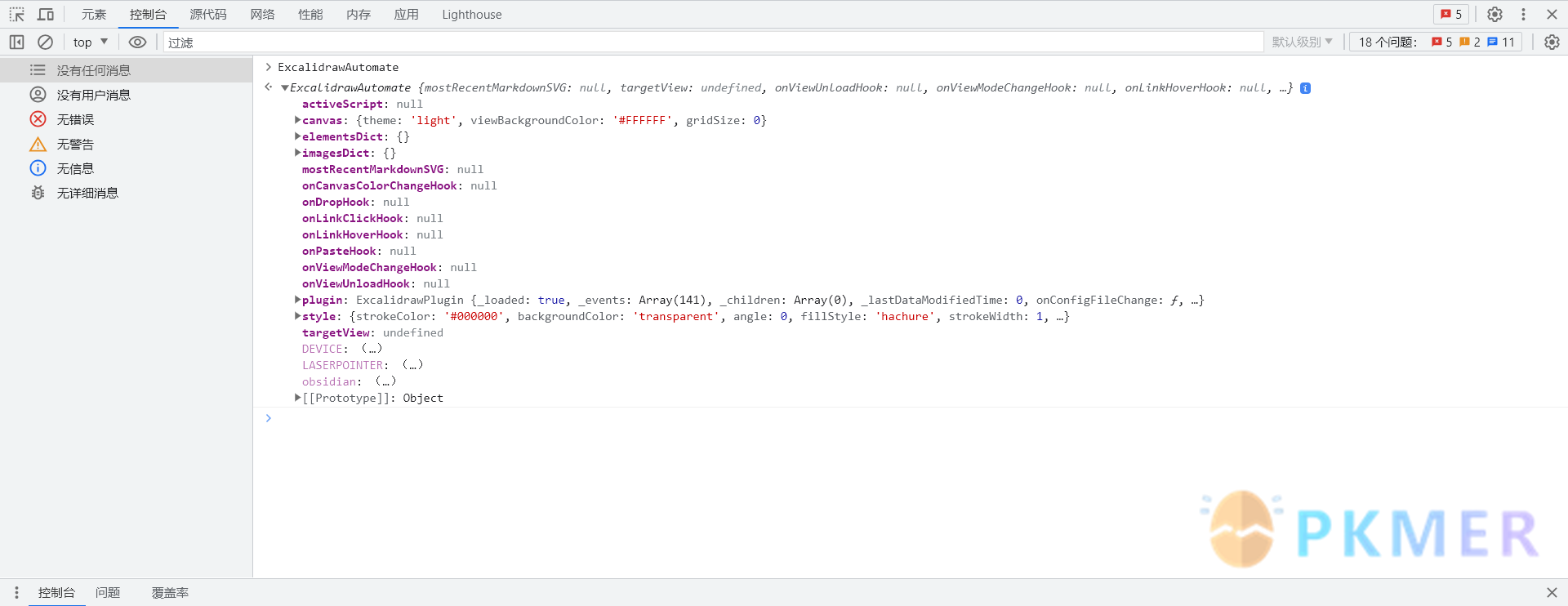Toggle the device toolbar icon
Screen dimensions: 1568x606
46,15
